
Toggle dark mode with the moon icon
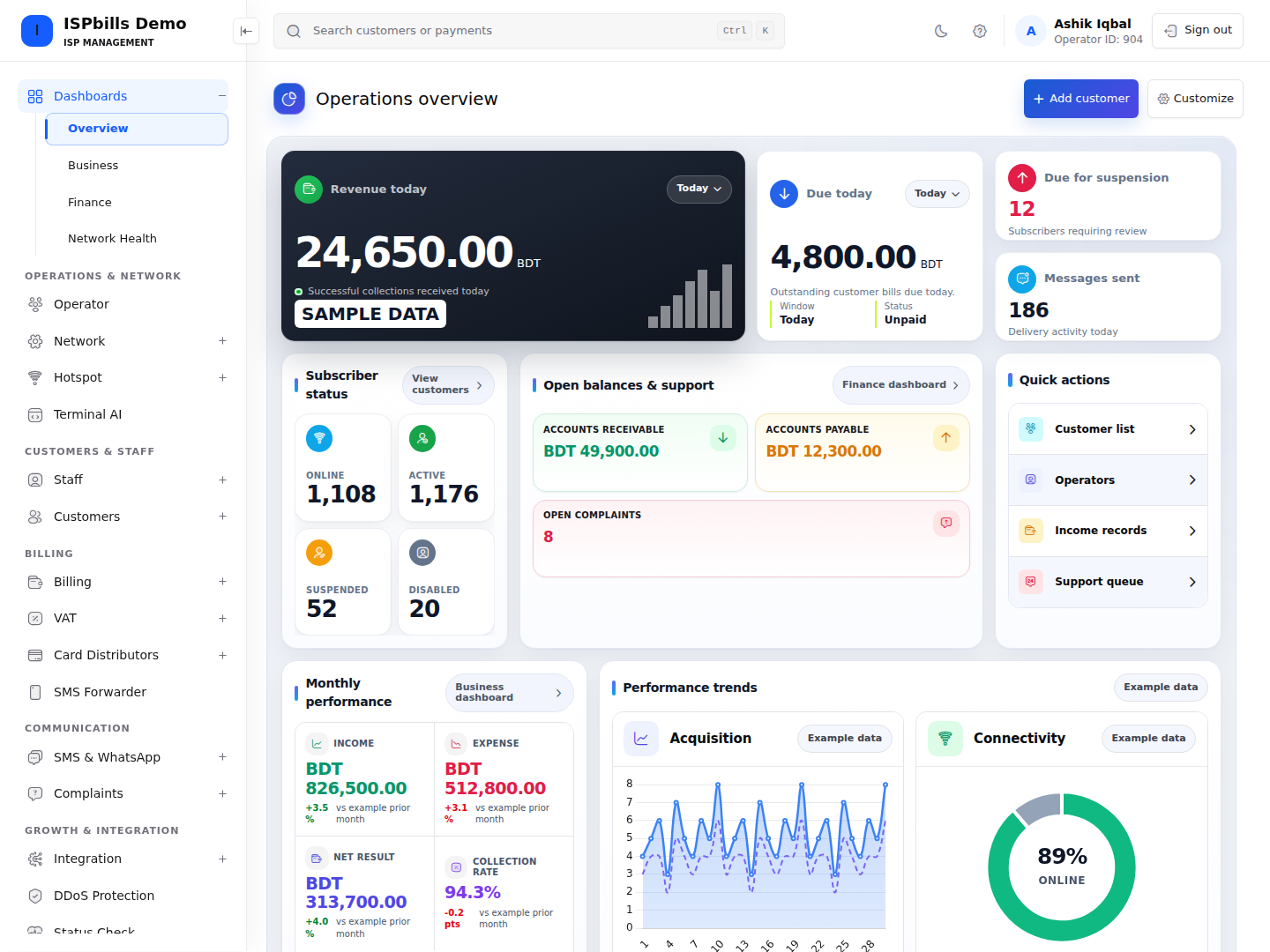941,31
